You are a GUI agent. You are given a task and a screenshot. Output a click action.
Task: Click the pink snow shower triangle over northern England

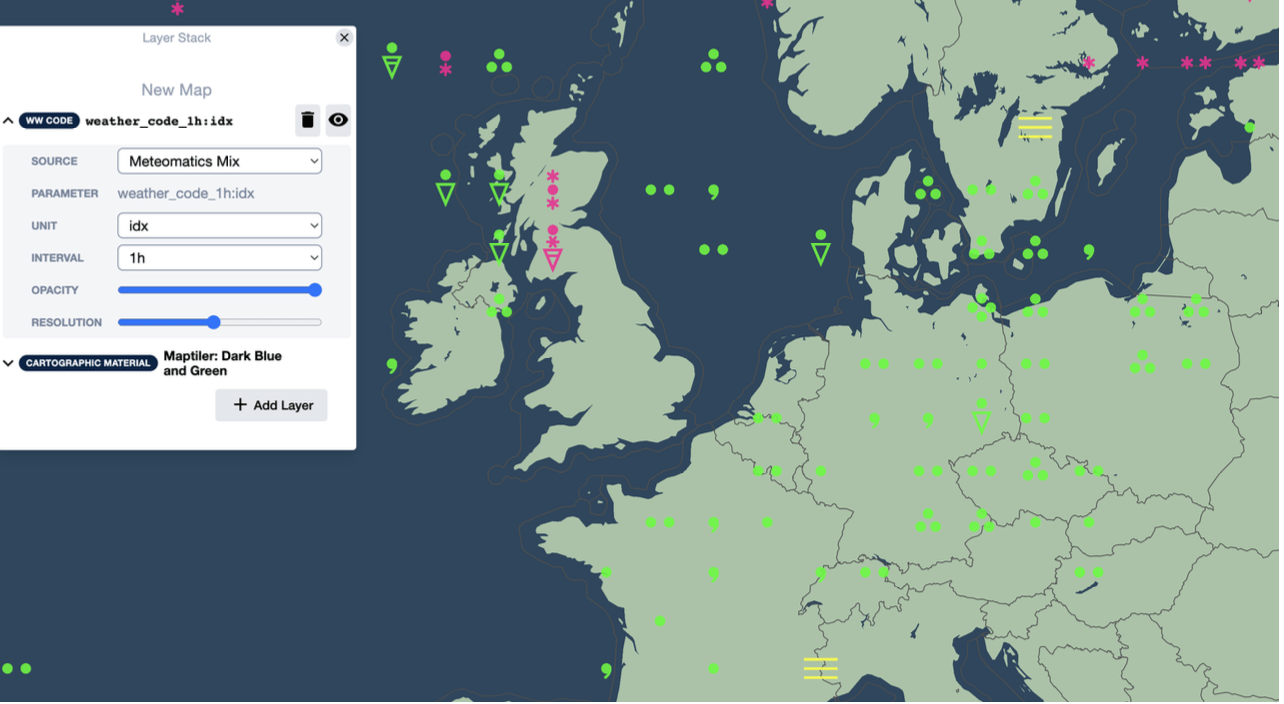[x=554, y=260]
